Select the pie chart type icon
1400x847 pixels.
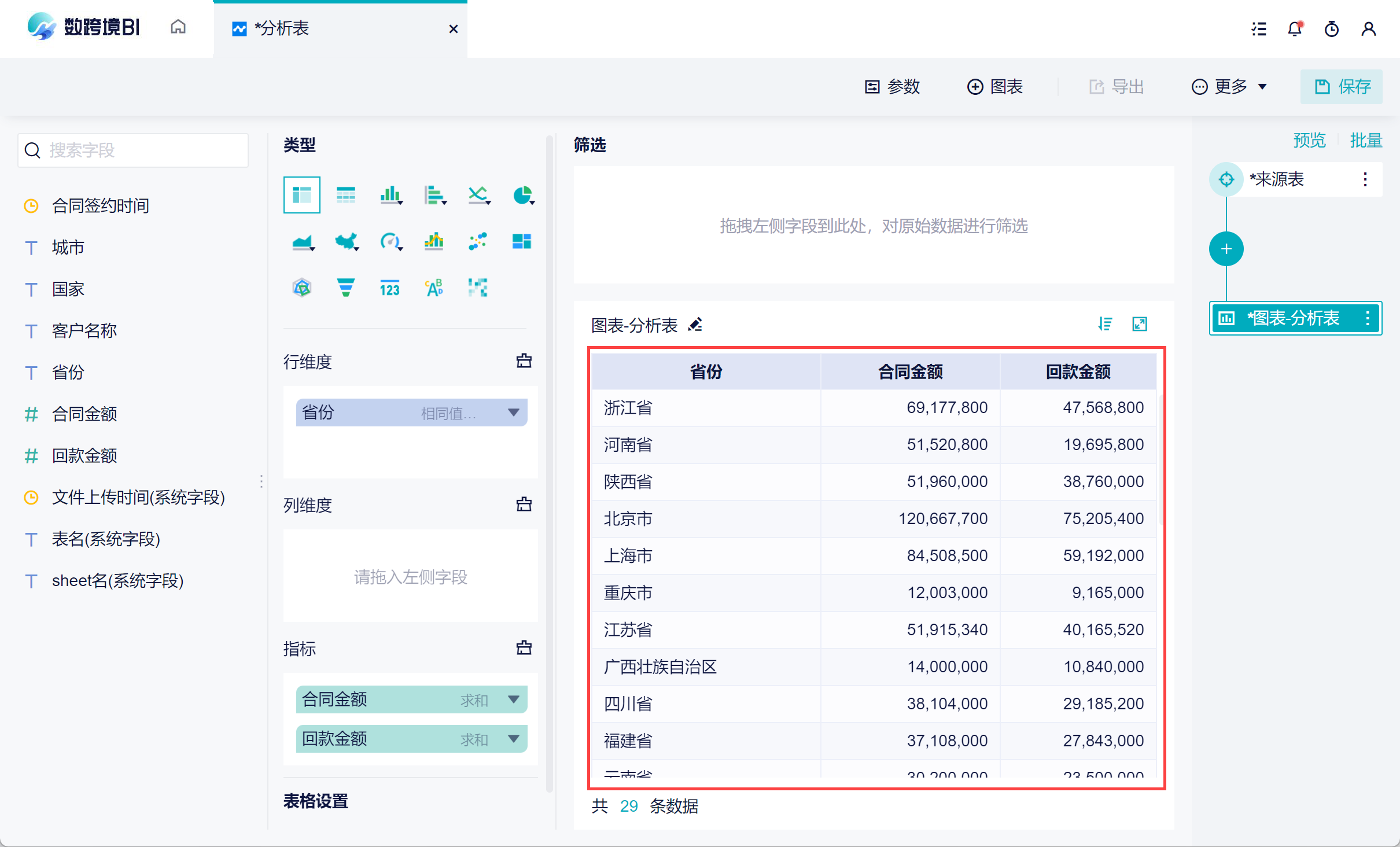(x=522, y=195)
